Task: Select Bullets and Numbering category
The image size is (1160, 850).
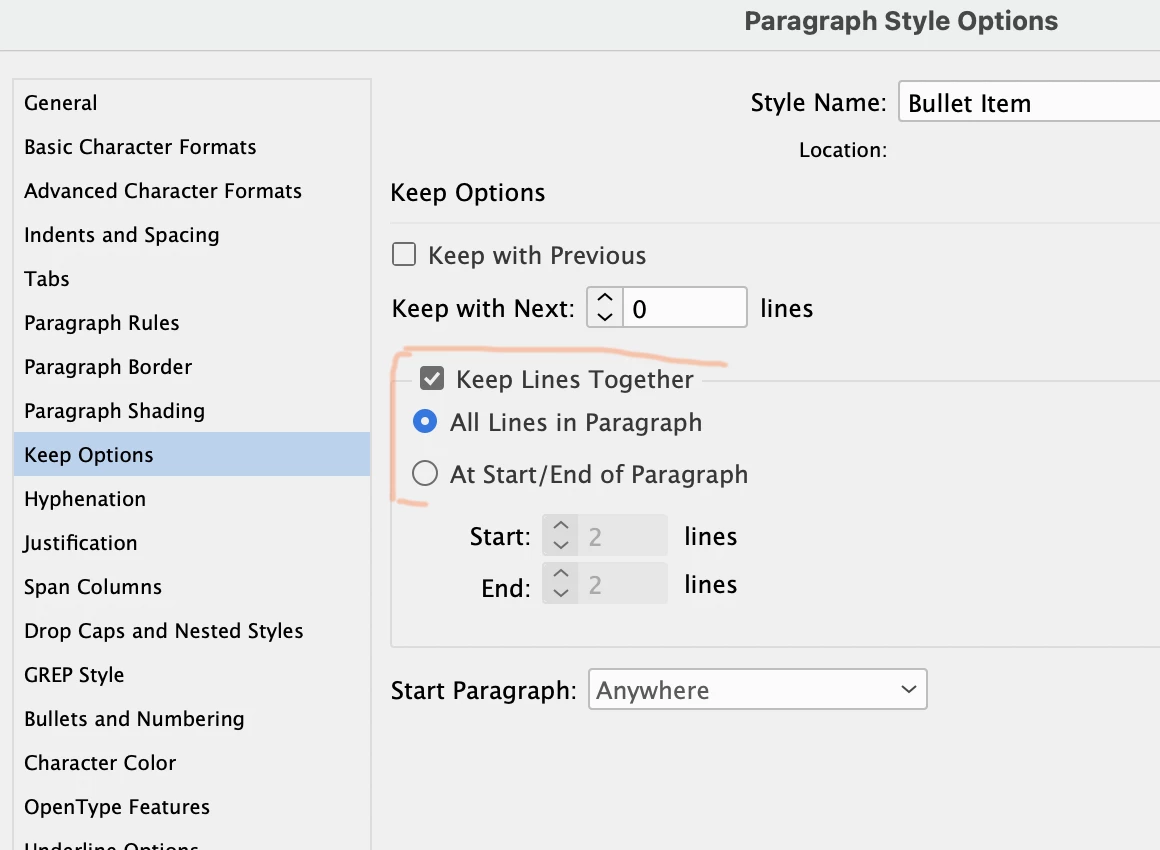Action: (x=134, y=719)
